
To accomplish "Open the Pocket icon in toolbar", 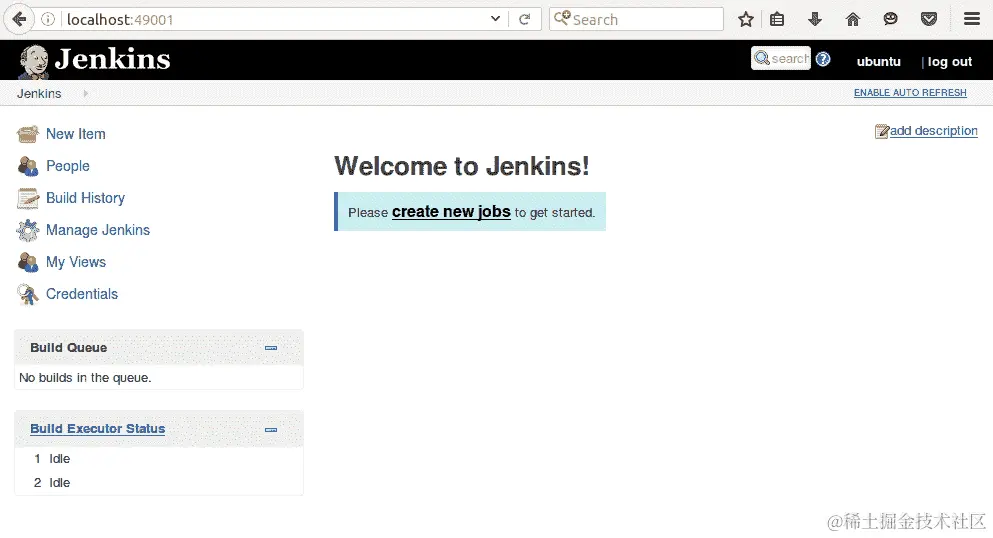I will (x=929, y=19).
